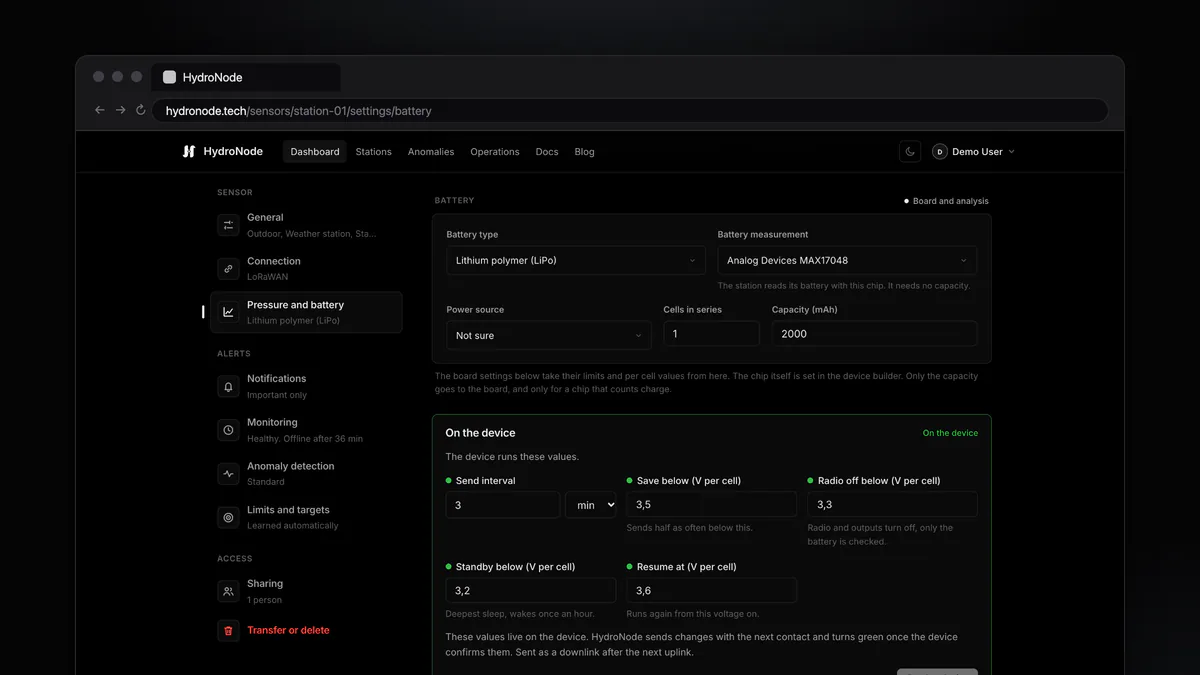This screenshot has height=675, width=1200.
Task: Open the Anomalies nav item
Action: 431,152
